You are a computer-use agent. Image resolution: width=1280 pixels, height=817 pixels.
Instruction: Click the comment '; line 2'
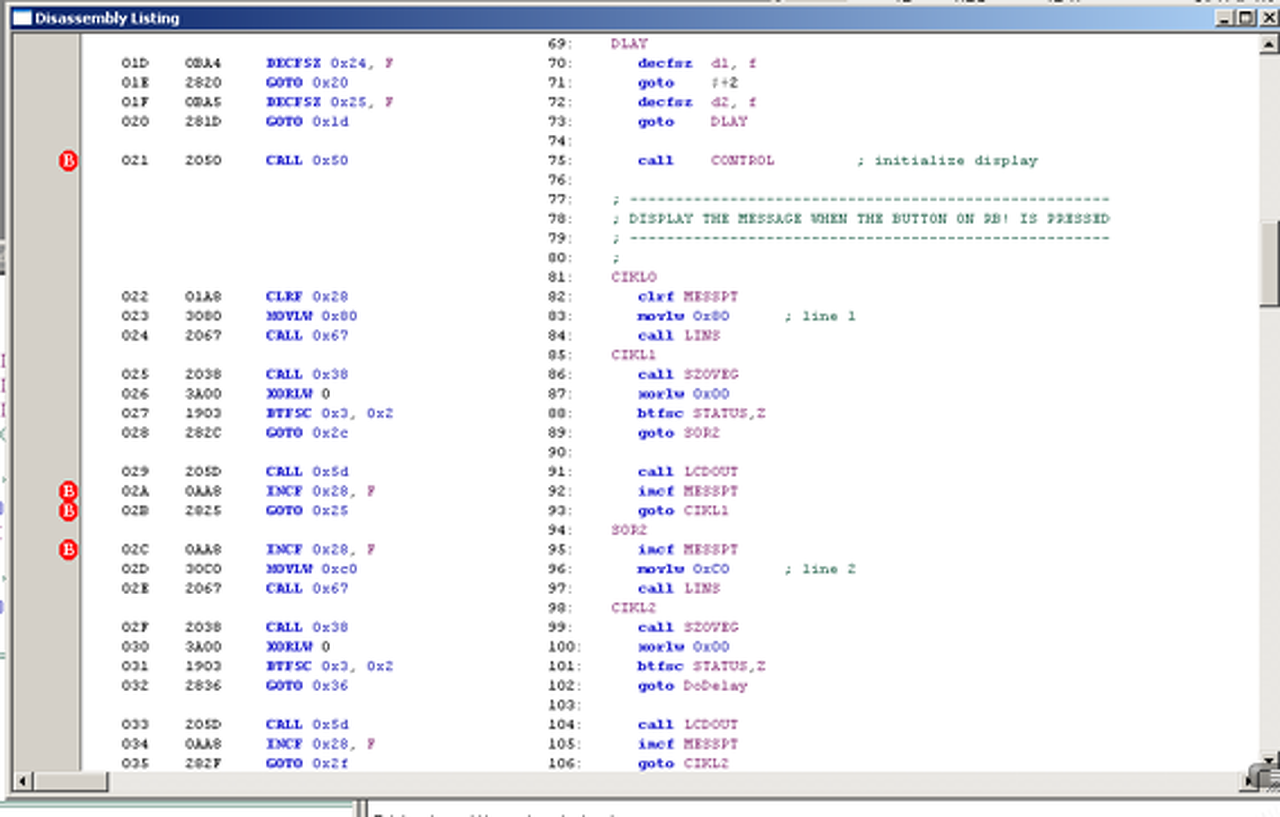click(x=819, y=569)
